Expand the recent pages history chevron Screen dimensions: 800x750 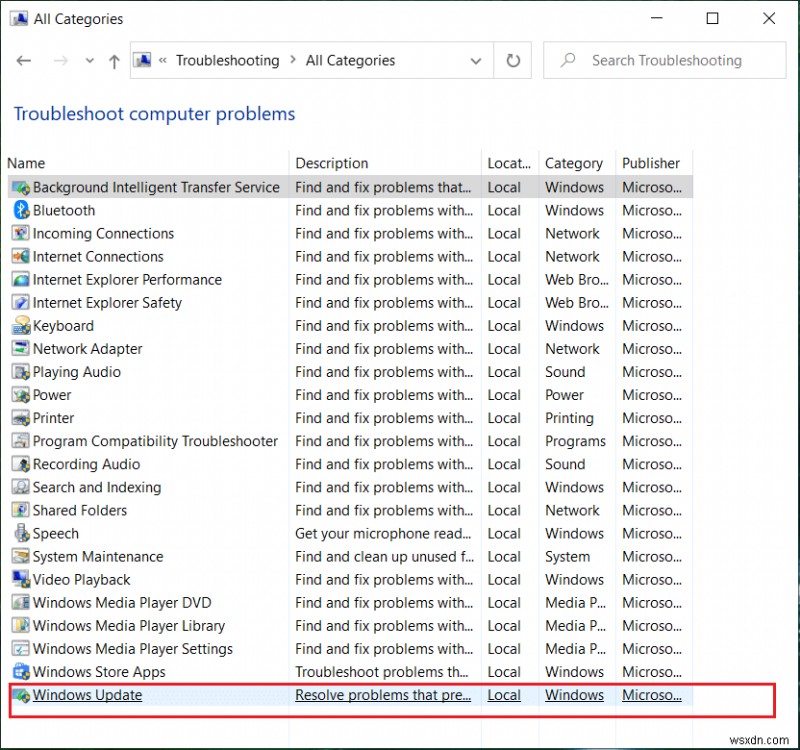89,60
